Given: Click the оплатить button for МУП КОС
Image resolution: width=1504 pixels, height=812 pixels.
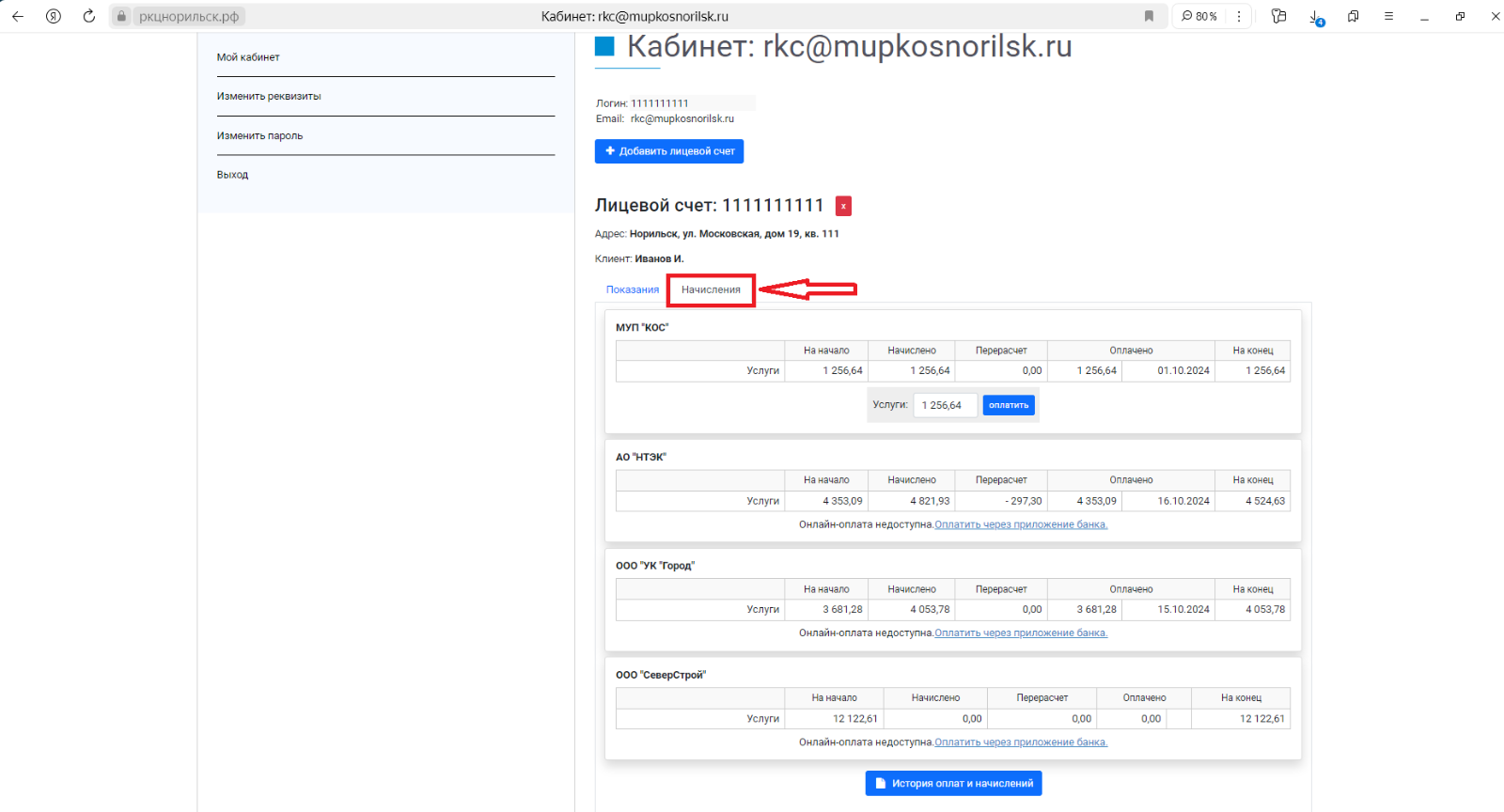Looking at the screenshot, I should (x=1009, y=405).
